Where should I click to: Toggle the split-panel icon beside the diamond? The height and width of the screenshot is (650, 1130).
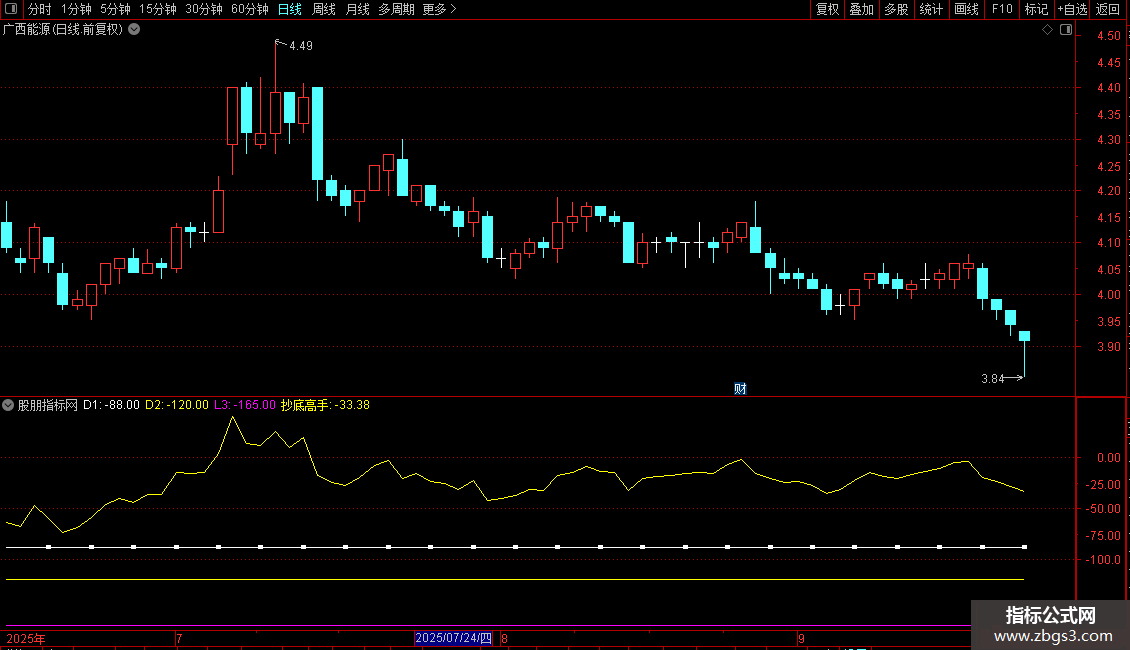coord(1066,30)
